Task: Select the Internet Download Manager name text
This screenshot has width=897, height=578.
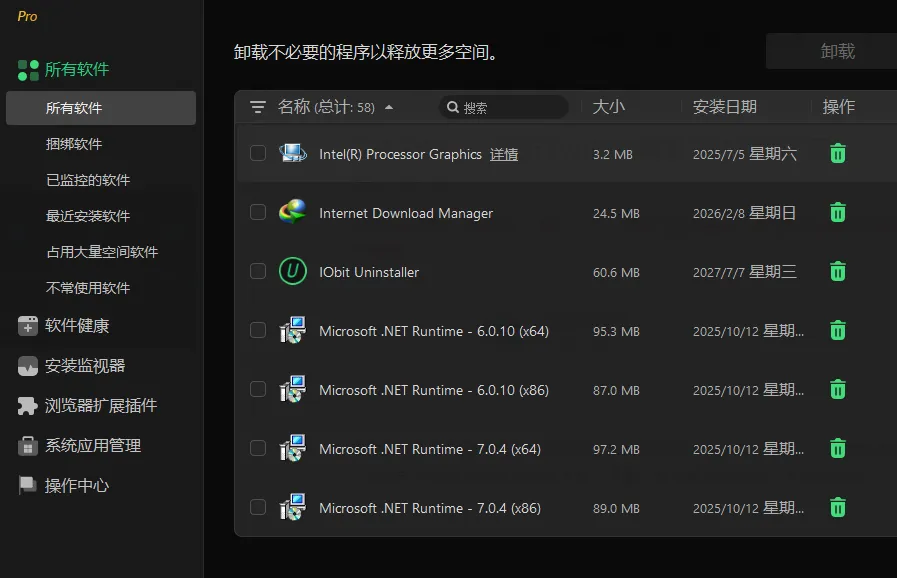Action: pyautogui.click(x=406, y=213)
